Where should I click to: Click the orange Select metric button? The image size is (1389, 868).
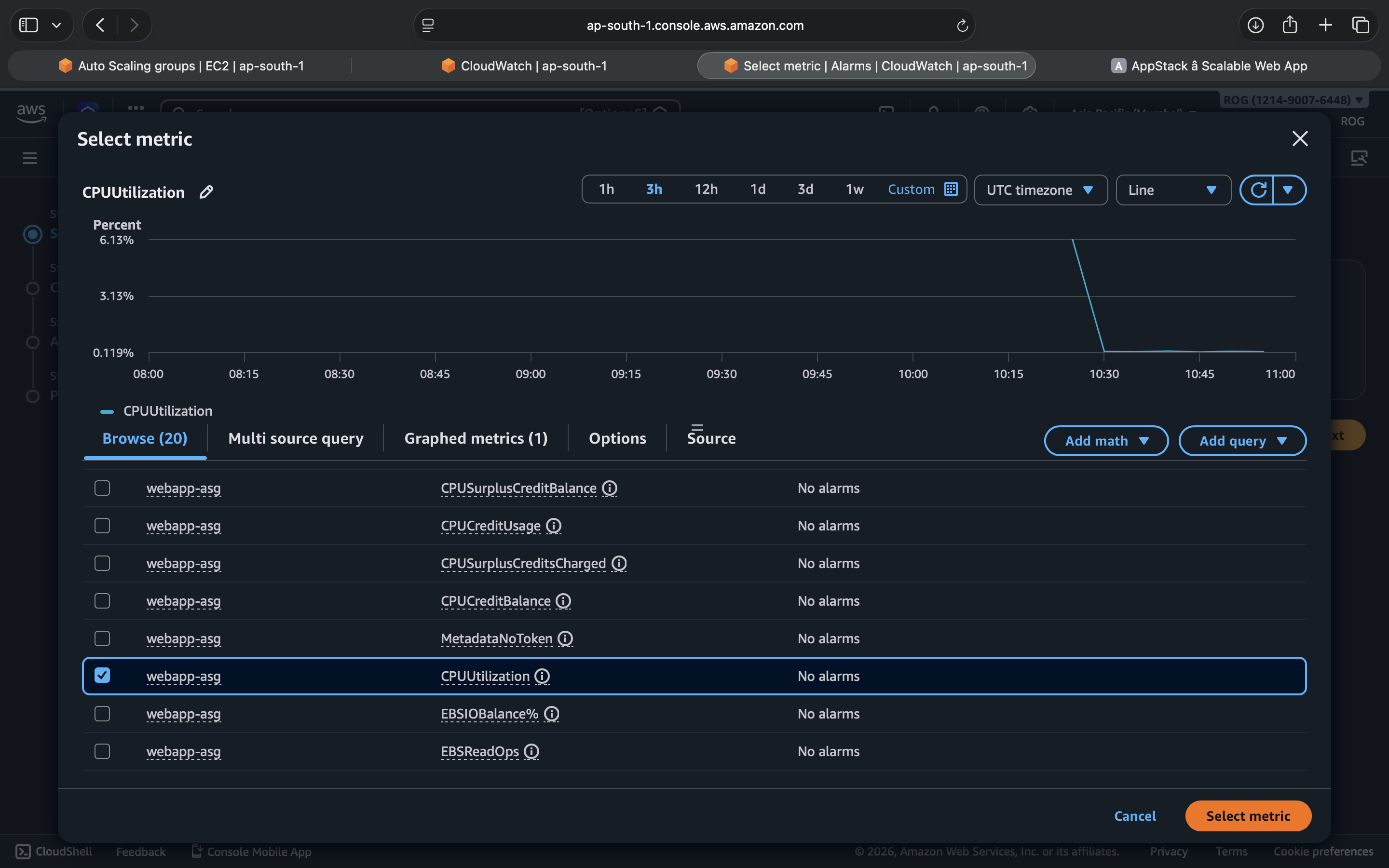click(1248, 816)
